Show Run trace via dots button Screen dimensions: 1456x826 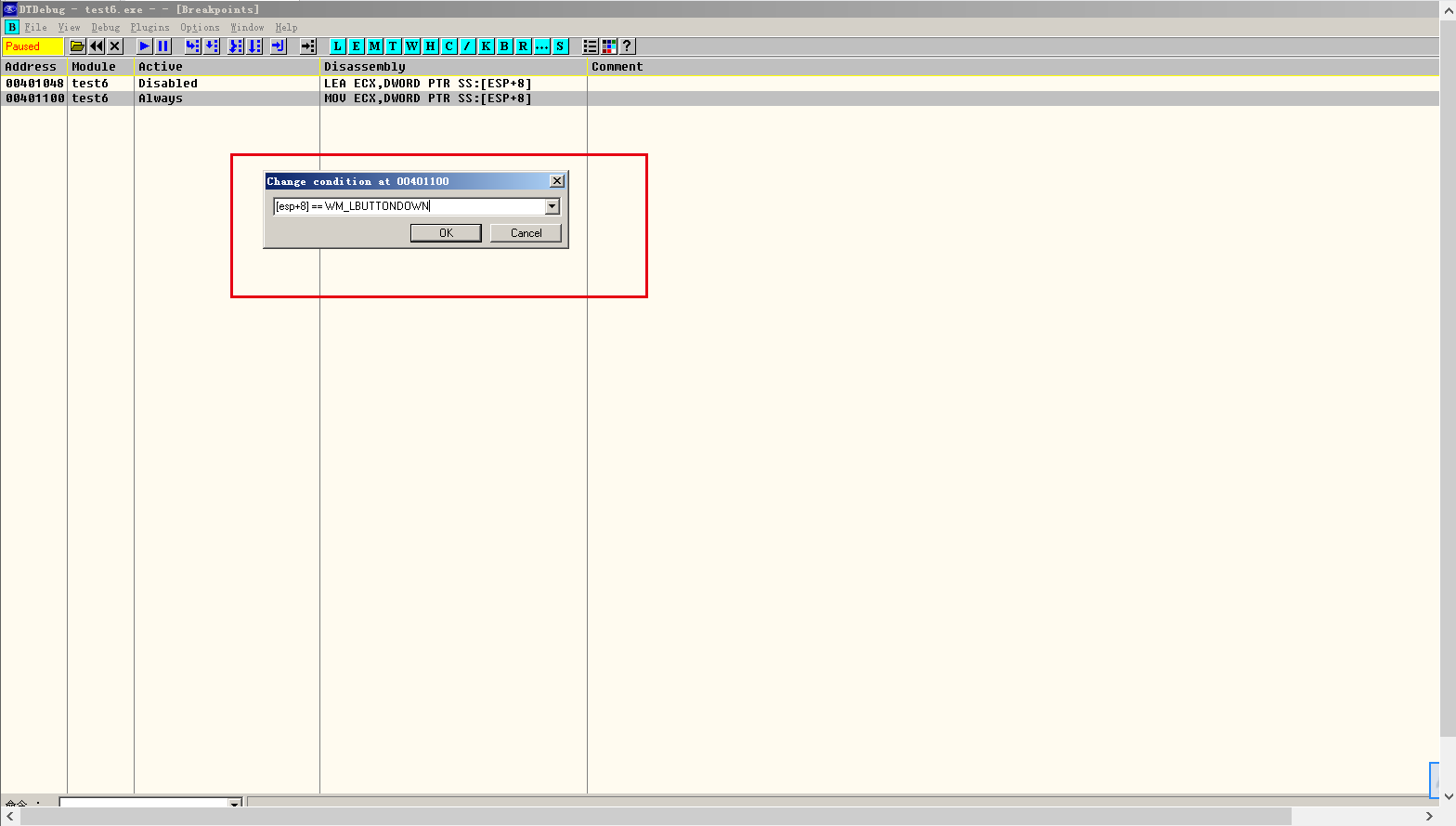(542, 46)
